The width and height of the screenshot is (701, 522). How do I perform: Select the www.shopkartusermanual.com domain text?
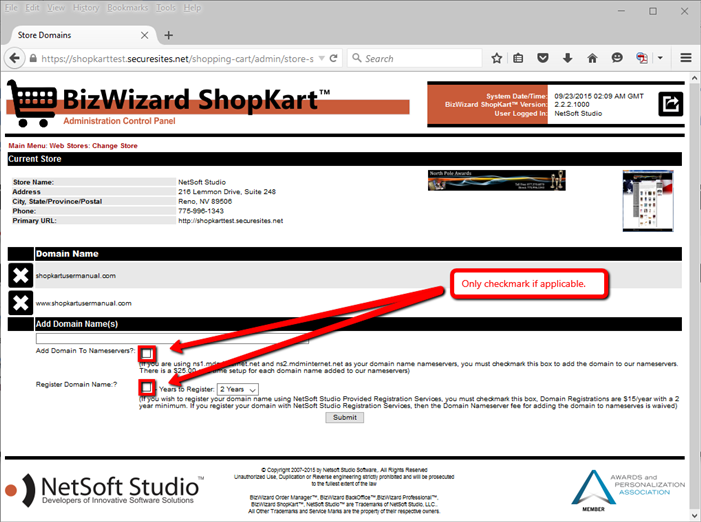pos(84,303)
